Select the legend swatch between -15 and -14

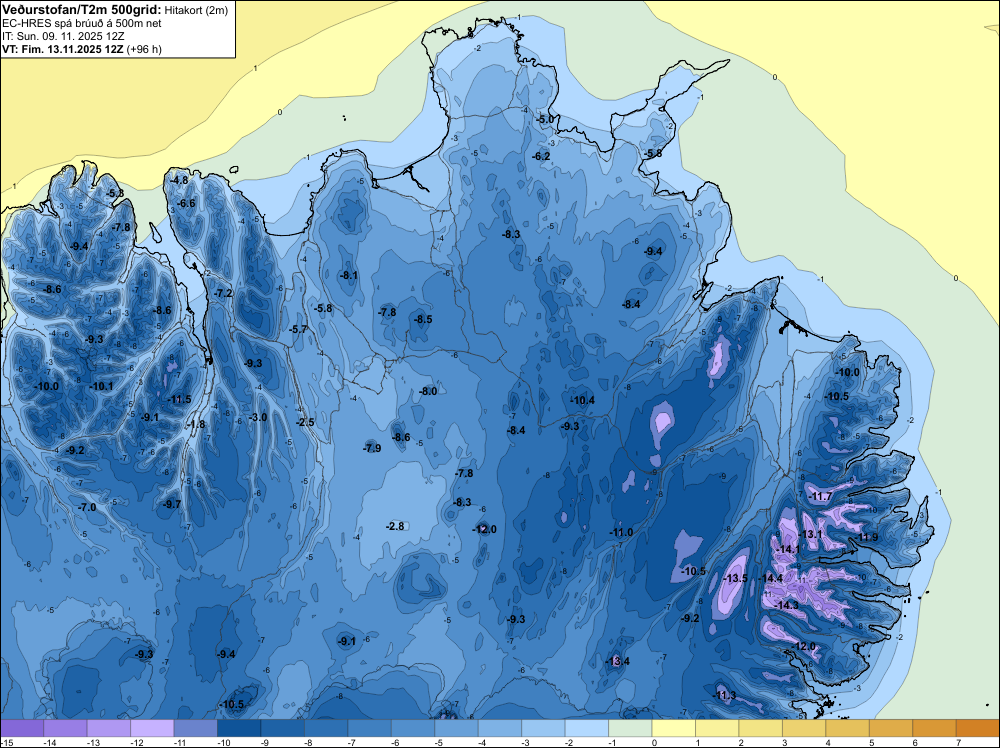22,728
